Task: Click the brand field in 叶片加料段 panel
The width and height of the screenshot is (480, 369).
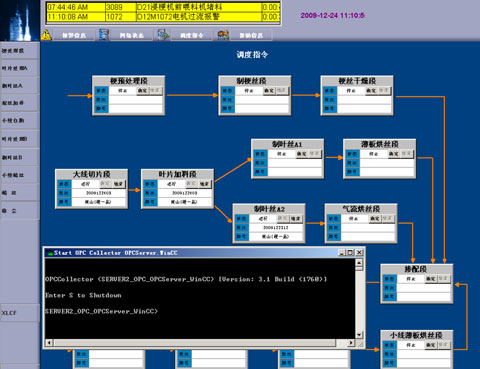Action: tap(185, 202)
